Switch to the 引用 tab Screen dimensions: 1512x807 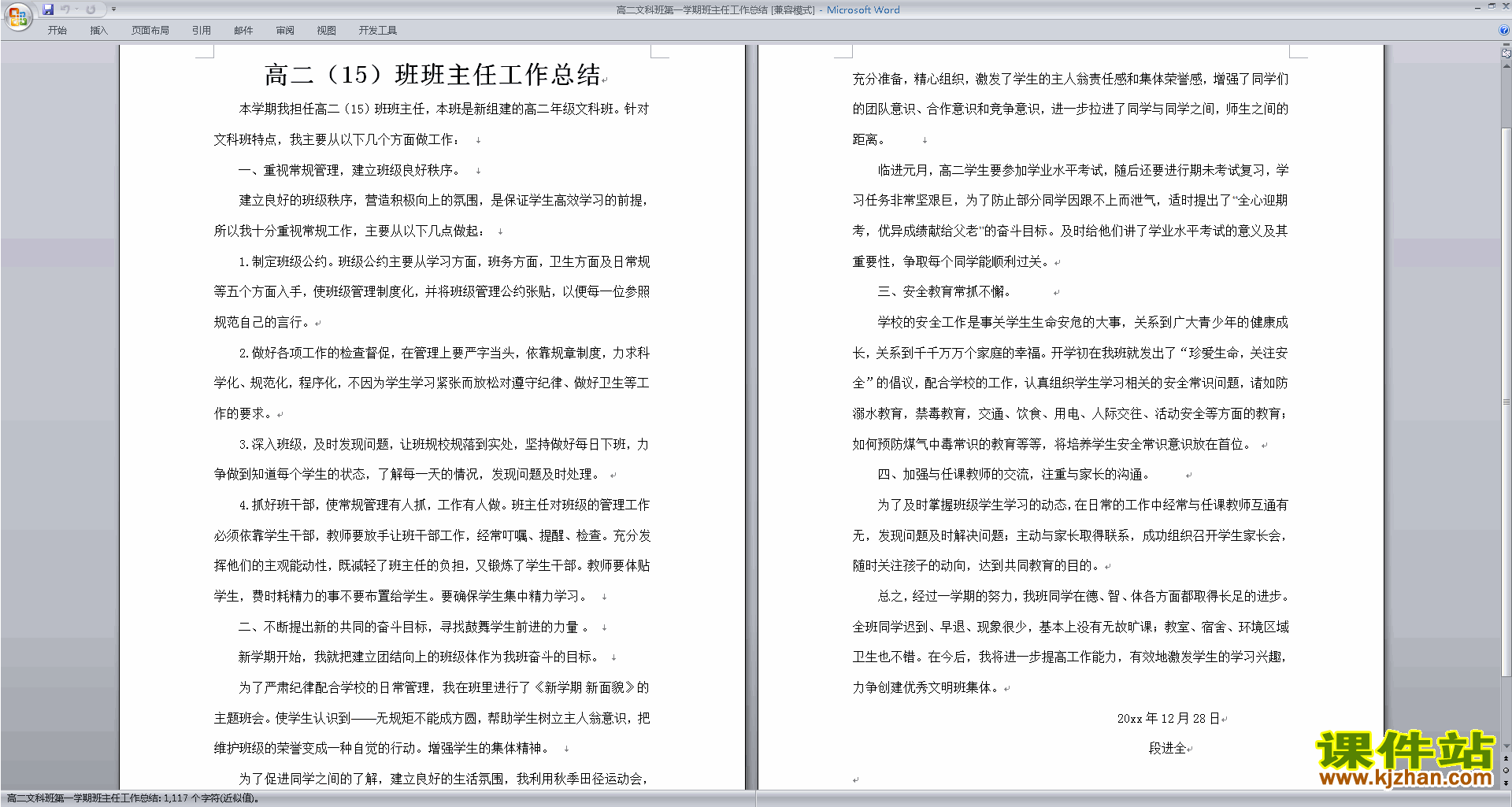point(201,30)
